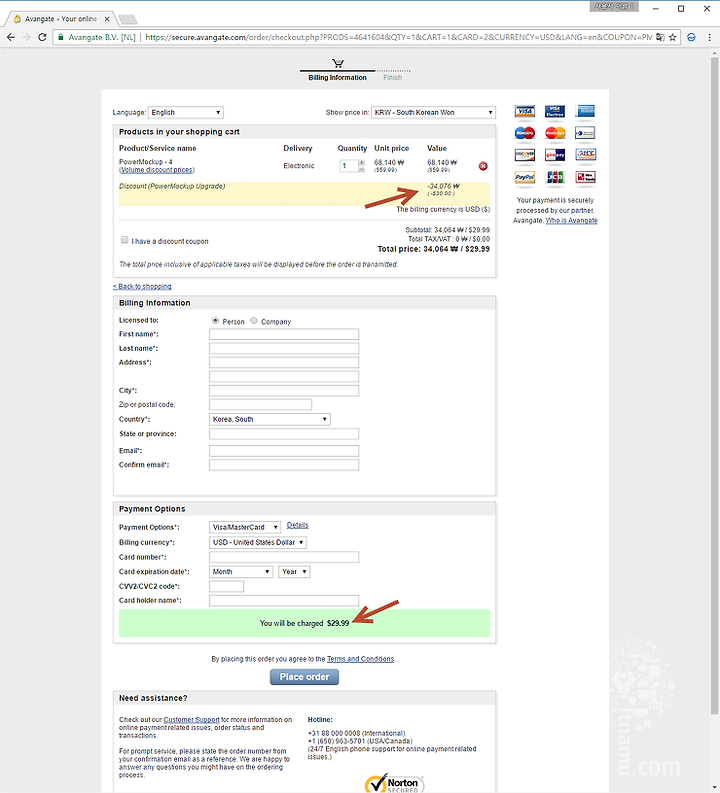Image resolution: width=720 pixels, height=793 pixels.
Task: Click the Visa Electron card logo
Action: coord(555,111)
